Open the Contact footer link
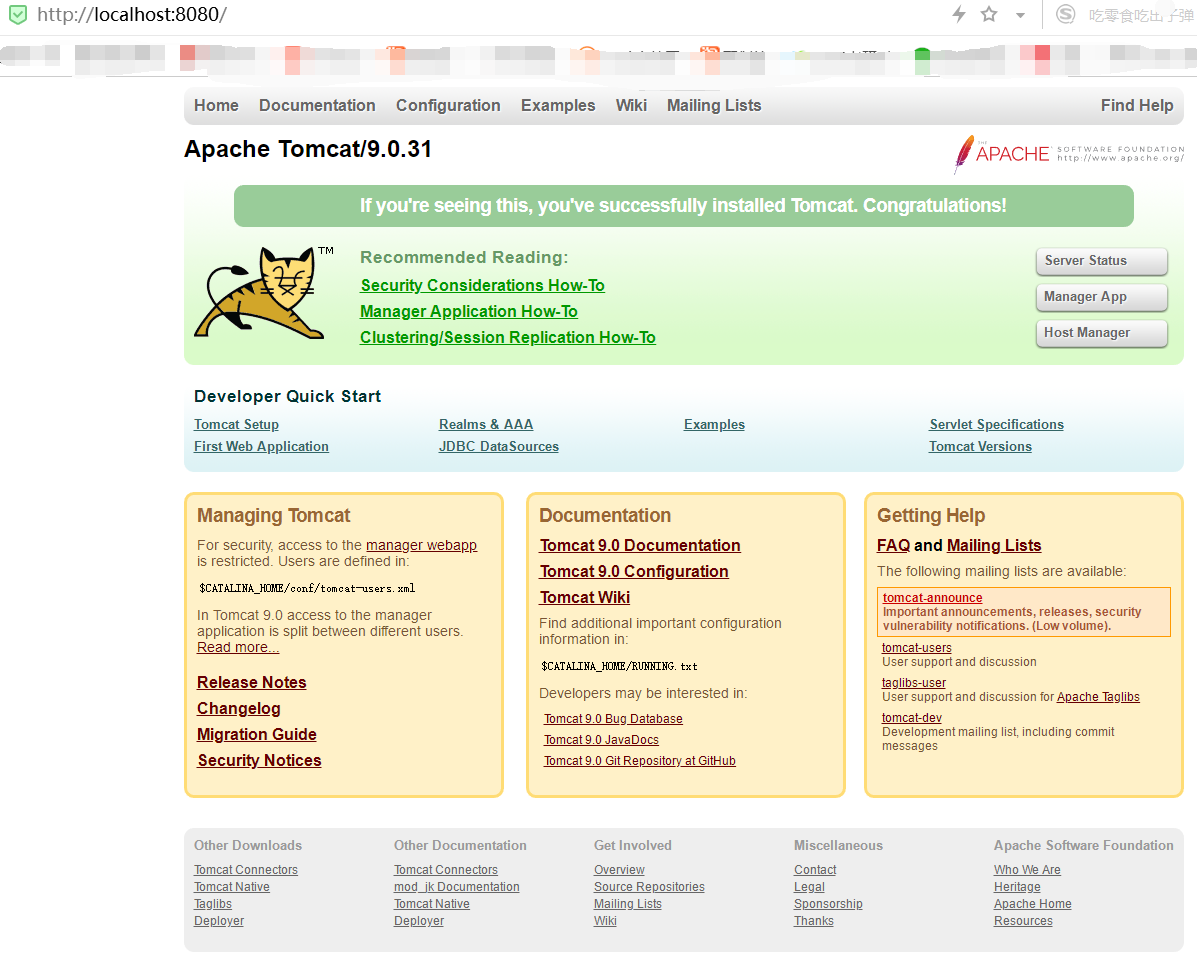Screen dimensions: 1197x955 [x=815, y=870]
